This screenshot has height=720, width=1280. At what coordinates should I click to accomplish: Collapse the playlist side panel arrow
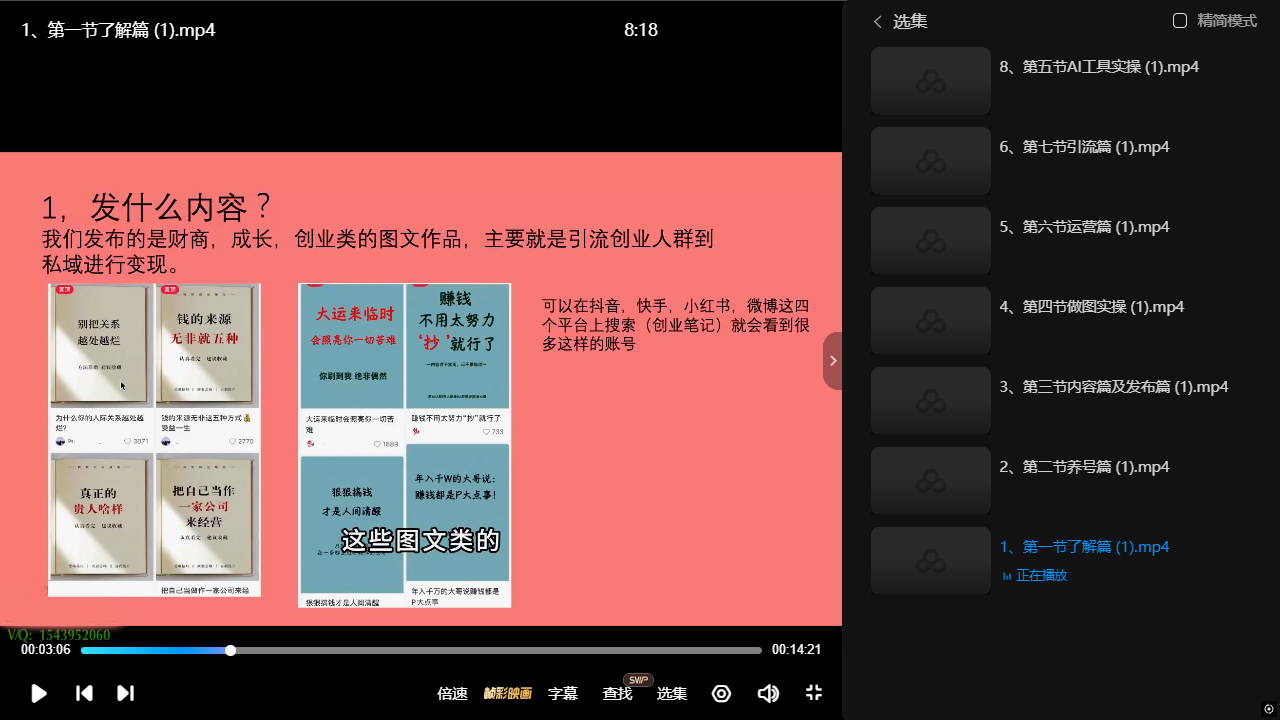coord(832,361)
